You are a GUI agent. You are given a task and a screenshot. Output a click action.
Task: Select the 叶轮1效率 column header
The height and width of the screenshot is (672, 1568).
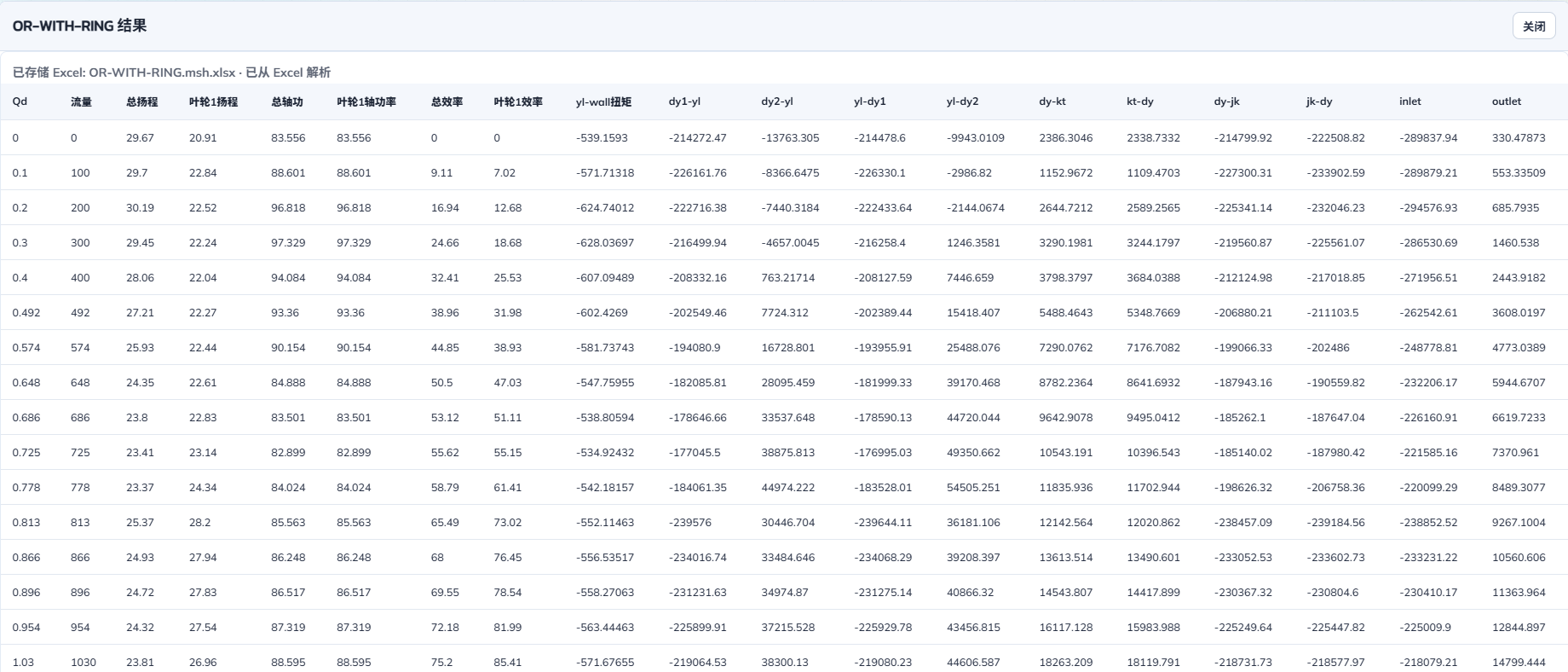click(519, 101)
